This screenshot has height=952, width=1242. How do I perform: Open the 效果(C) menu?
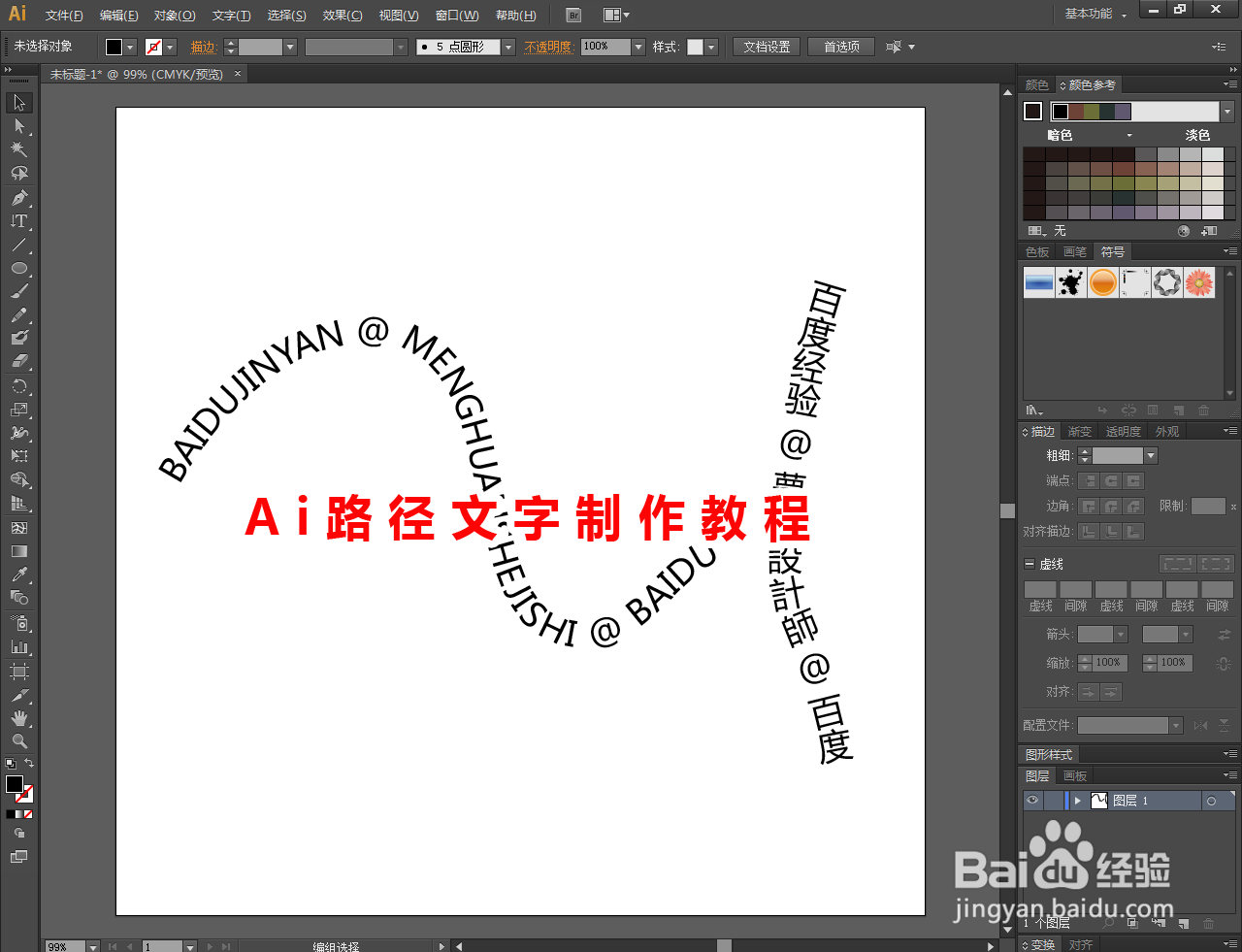click(x=343, y=16)
